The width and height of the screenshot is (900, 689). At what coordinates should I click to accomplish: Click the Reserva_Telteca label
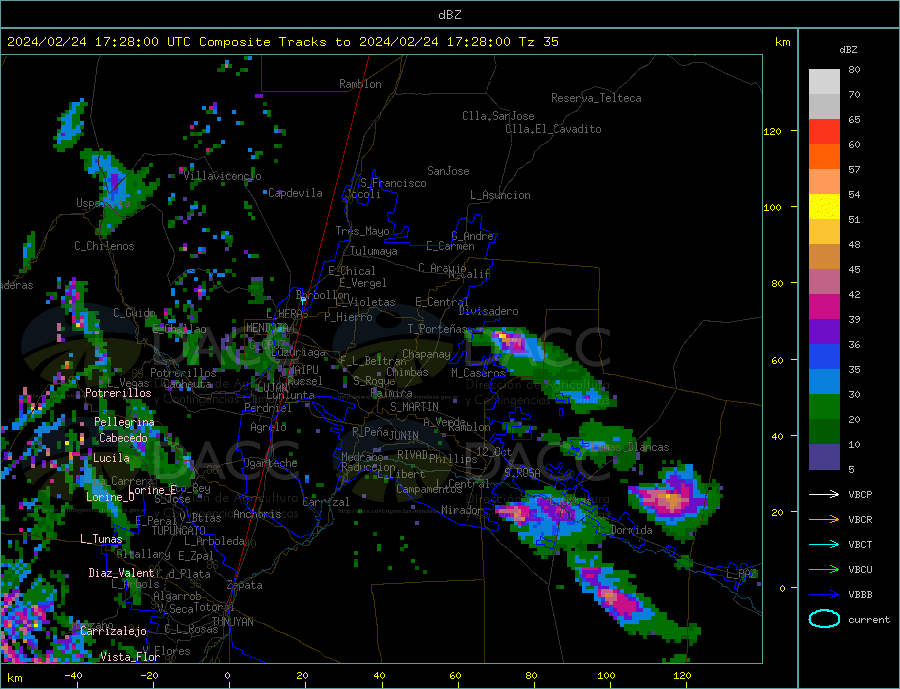point(596,98)
